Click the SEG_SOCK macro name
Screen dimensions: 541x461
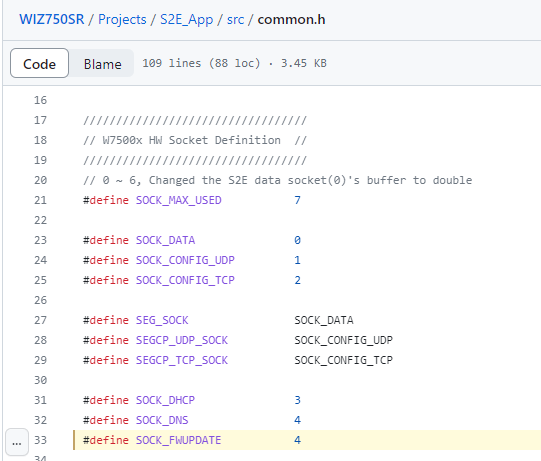(162, 321)
